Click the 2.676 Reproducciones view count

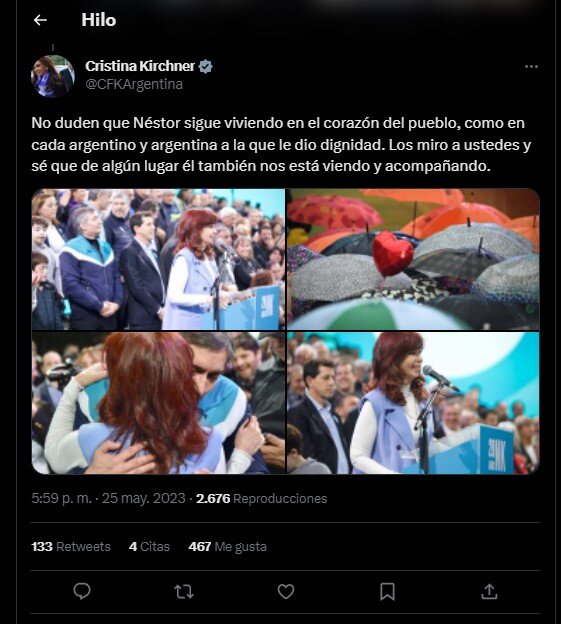261,498
